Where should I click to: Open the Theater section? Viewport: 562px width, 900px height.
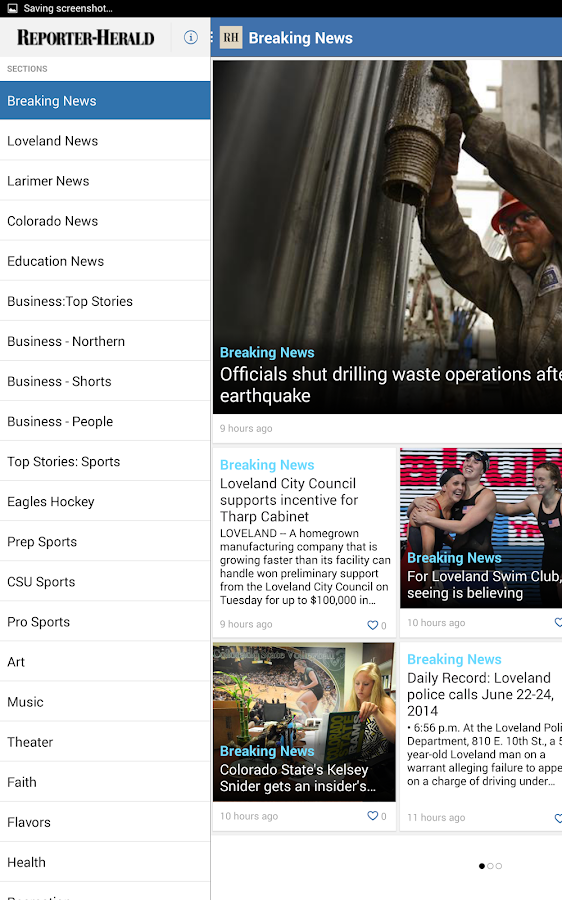(x=105, y=742)
